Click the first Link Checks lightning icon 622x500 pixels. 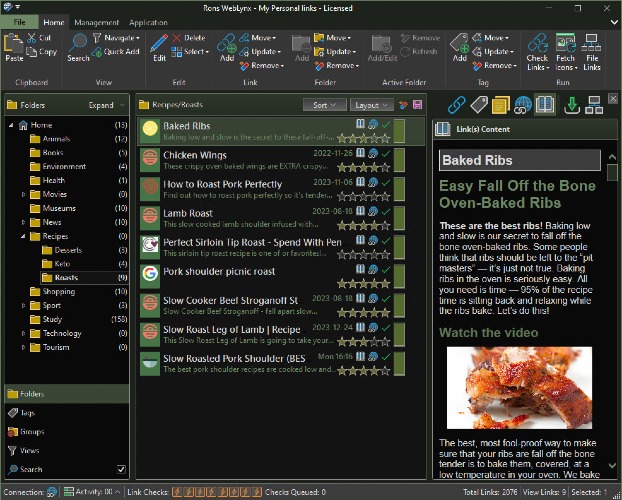[177, 492]
